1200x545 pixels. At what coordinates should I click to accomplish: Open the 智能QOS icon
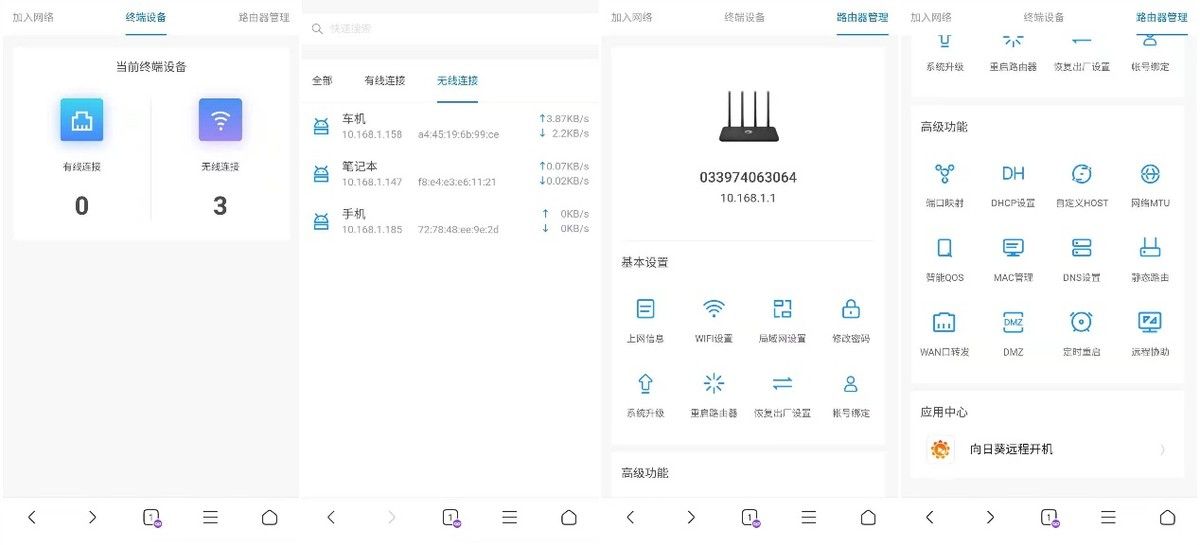[x=945, y=248]
